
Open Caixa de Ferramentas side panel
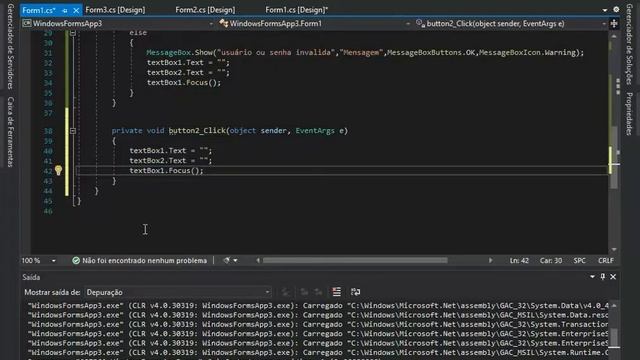tap(11, 132)
